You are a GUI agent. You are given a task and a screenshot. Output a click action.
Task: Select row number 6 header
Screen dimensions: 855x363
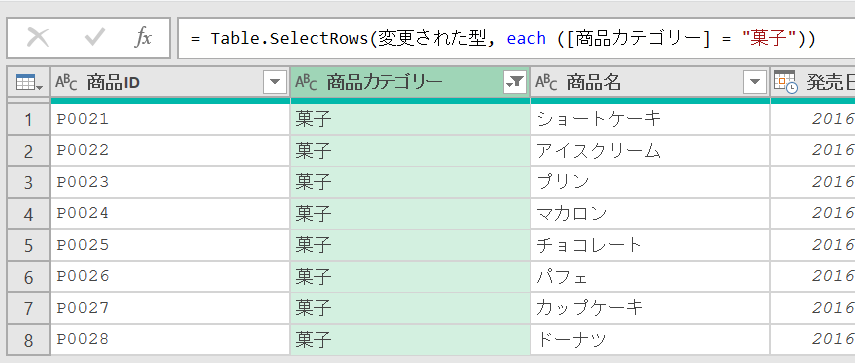[x=28, y=277]
